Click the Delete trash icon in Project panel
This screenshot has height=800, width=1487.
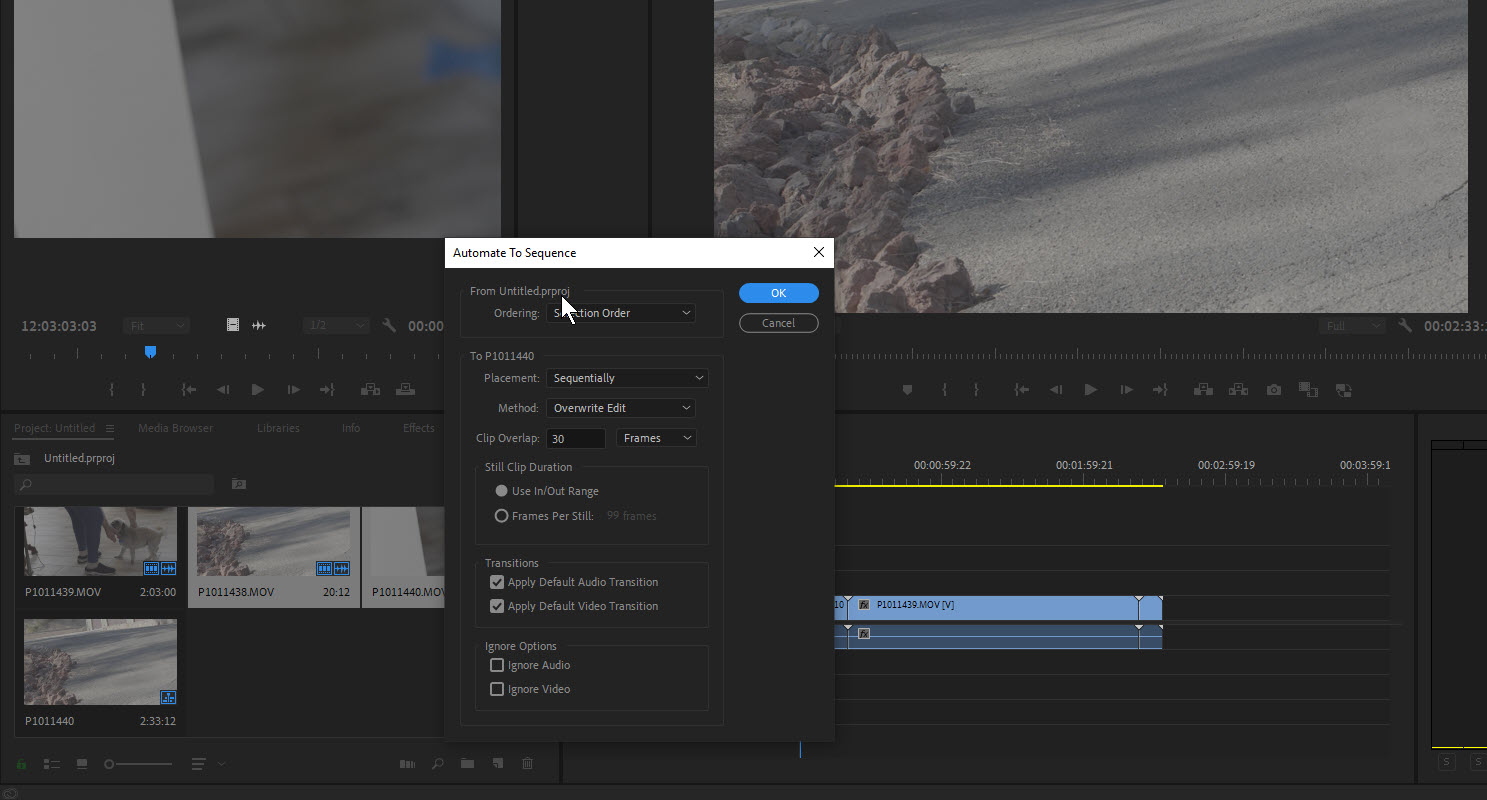click(x=527, y=764)
